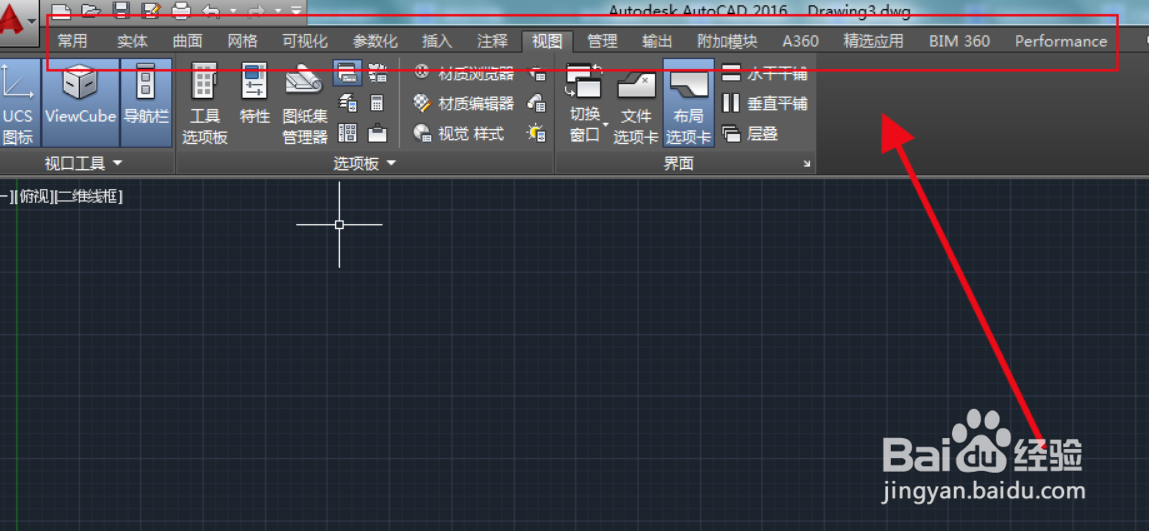1149x531 pixels.
Task: Click the [俯视] view control label
Action: tap(36, 196)
